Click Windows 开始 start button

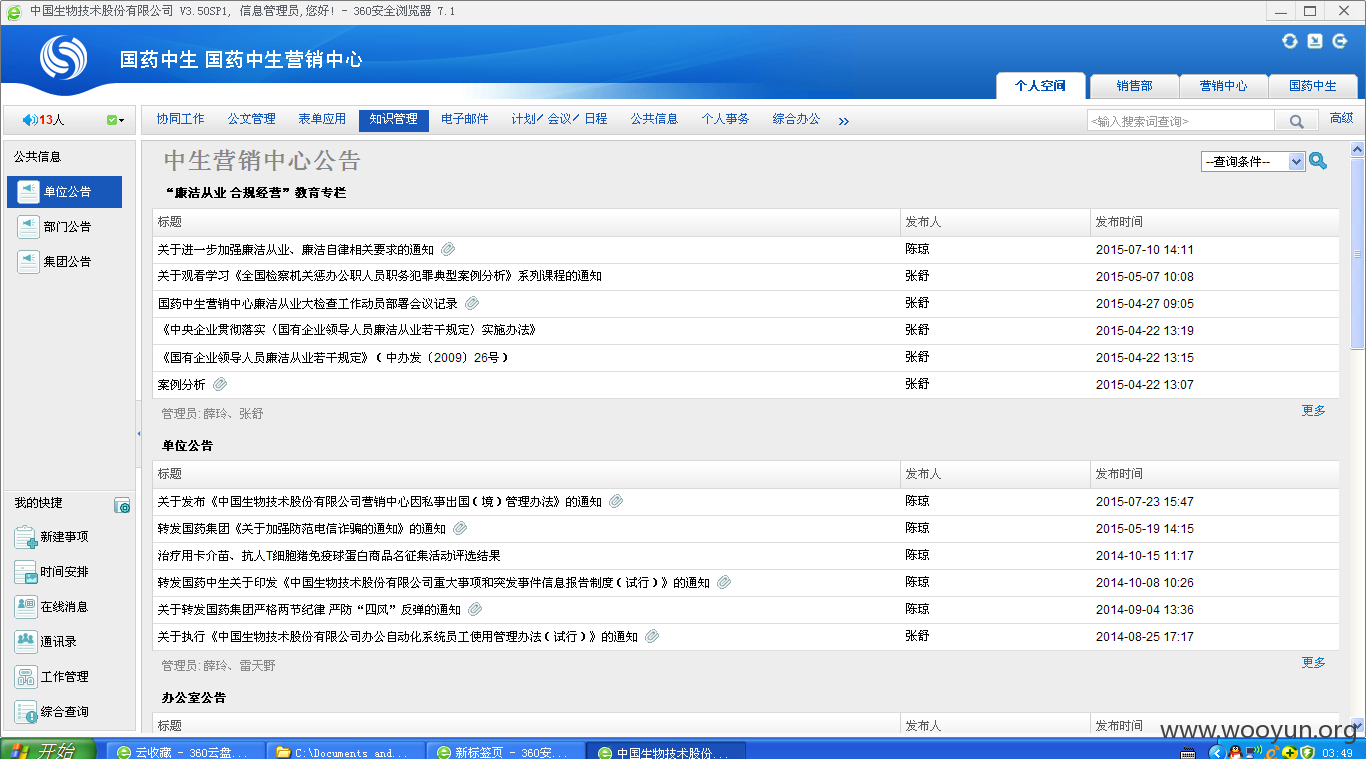(47, 750)
